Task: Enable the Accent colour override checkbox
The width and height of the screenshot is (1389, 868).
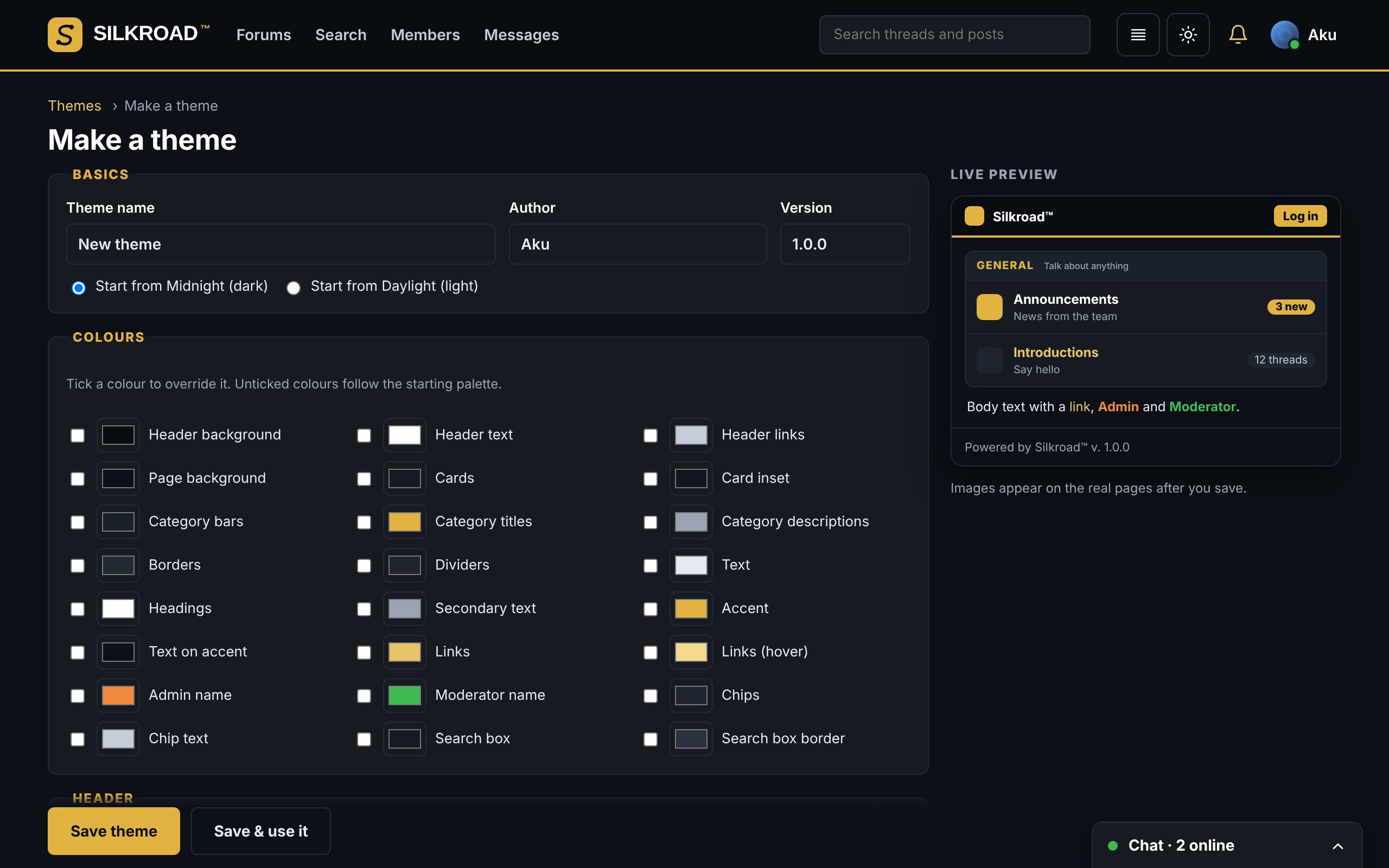Action: coord(651,609)
